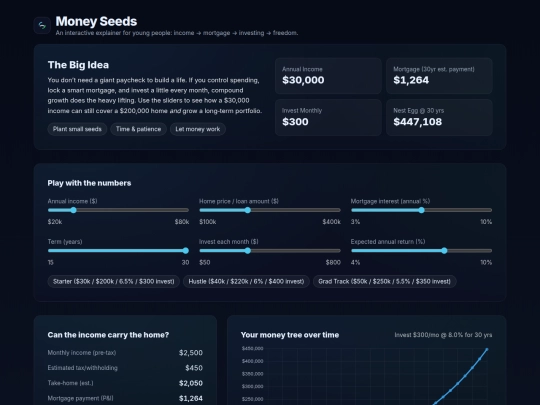Click the $400,000 chart axis label

[x=252, y=361]
